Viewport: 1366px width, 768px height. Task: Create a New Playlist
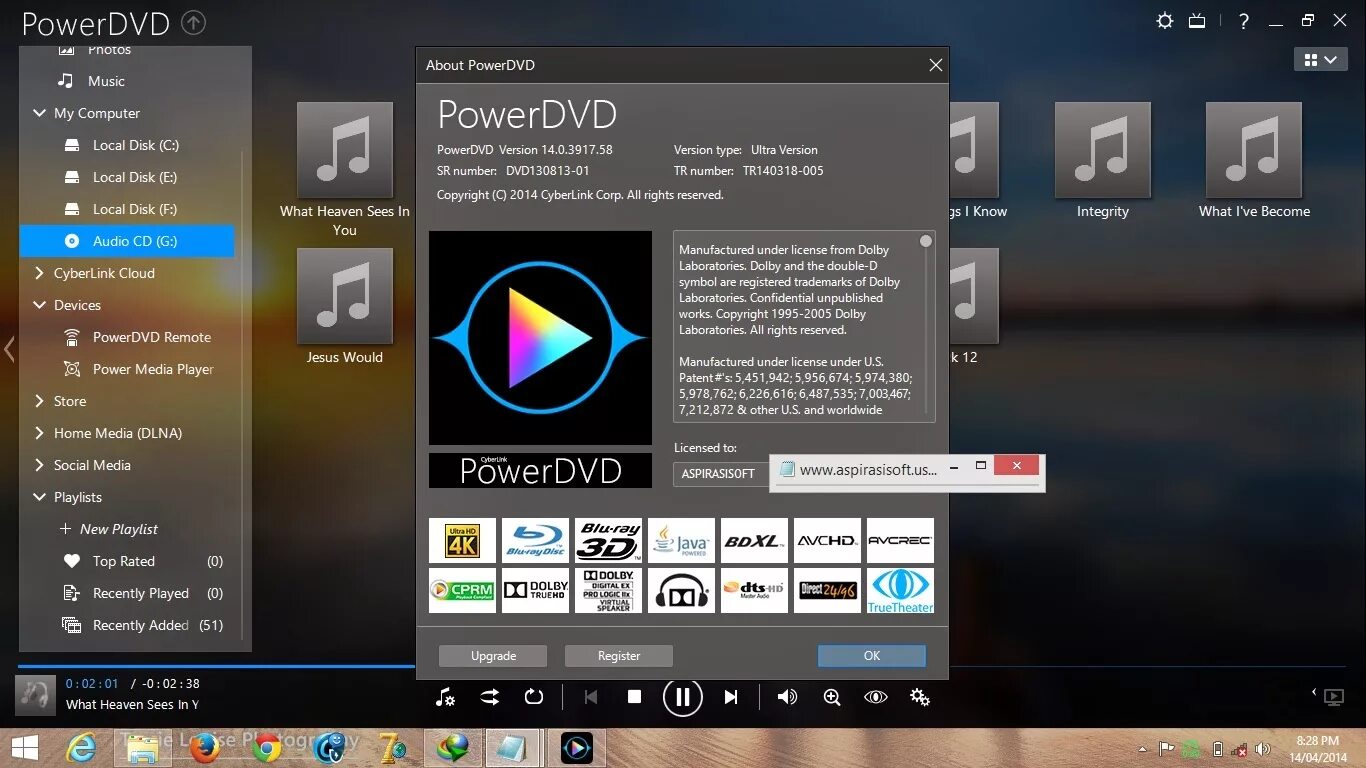108,529
